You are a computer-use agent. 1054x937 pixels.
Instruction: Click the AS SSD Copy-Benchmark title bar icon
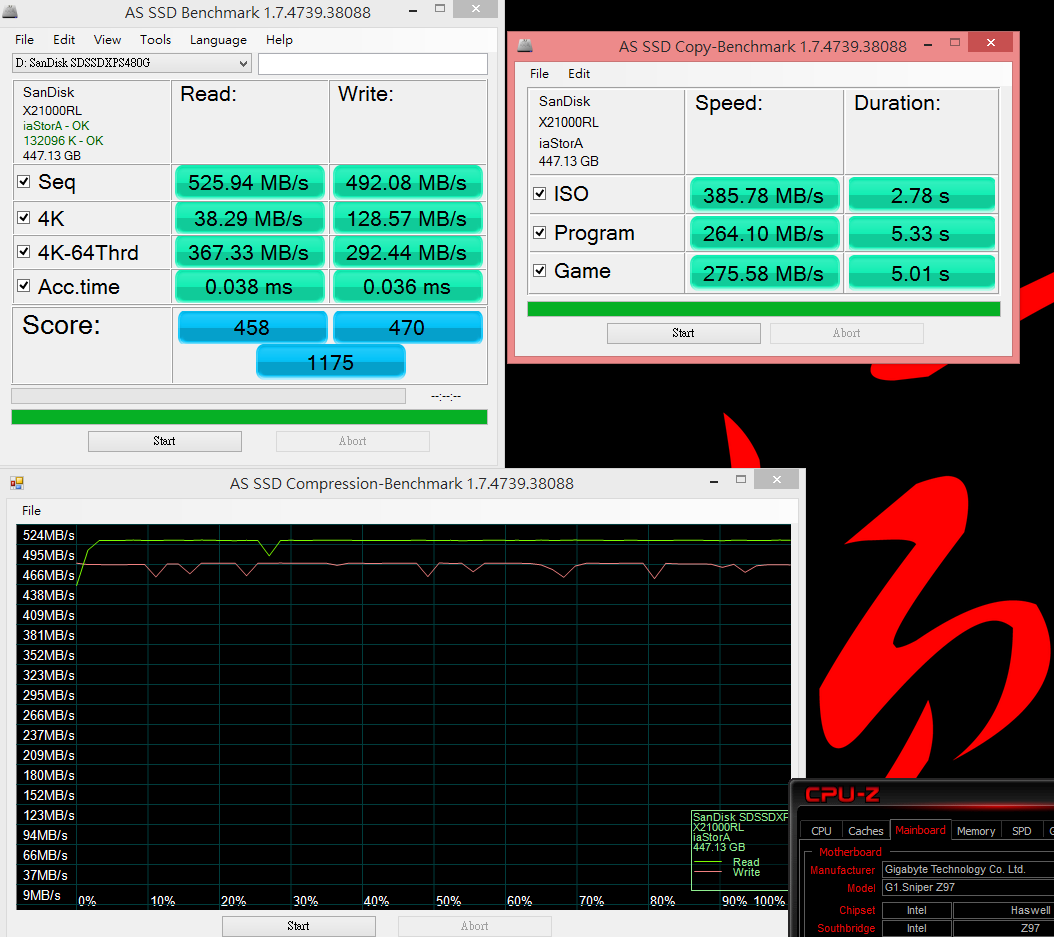(x=525, y=46)
